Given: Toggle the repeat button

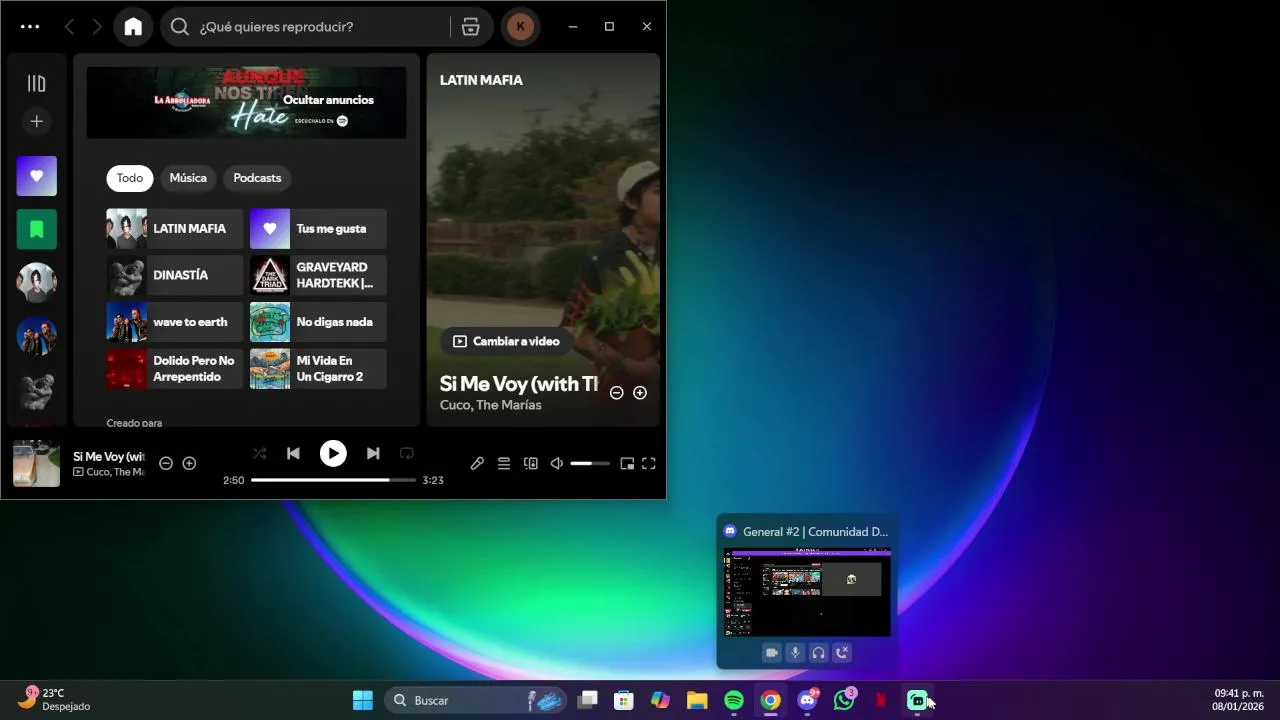Looking at the screenshot, I should 407,453.
